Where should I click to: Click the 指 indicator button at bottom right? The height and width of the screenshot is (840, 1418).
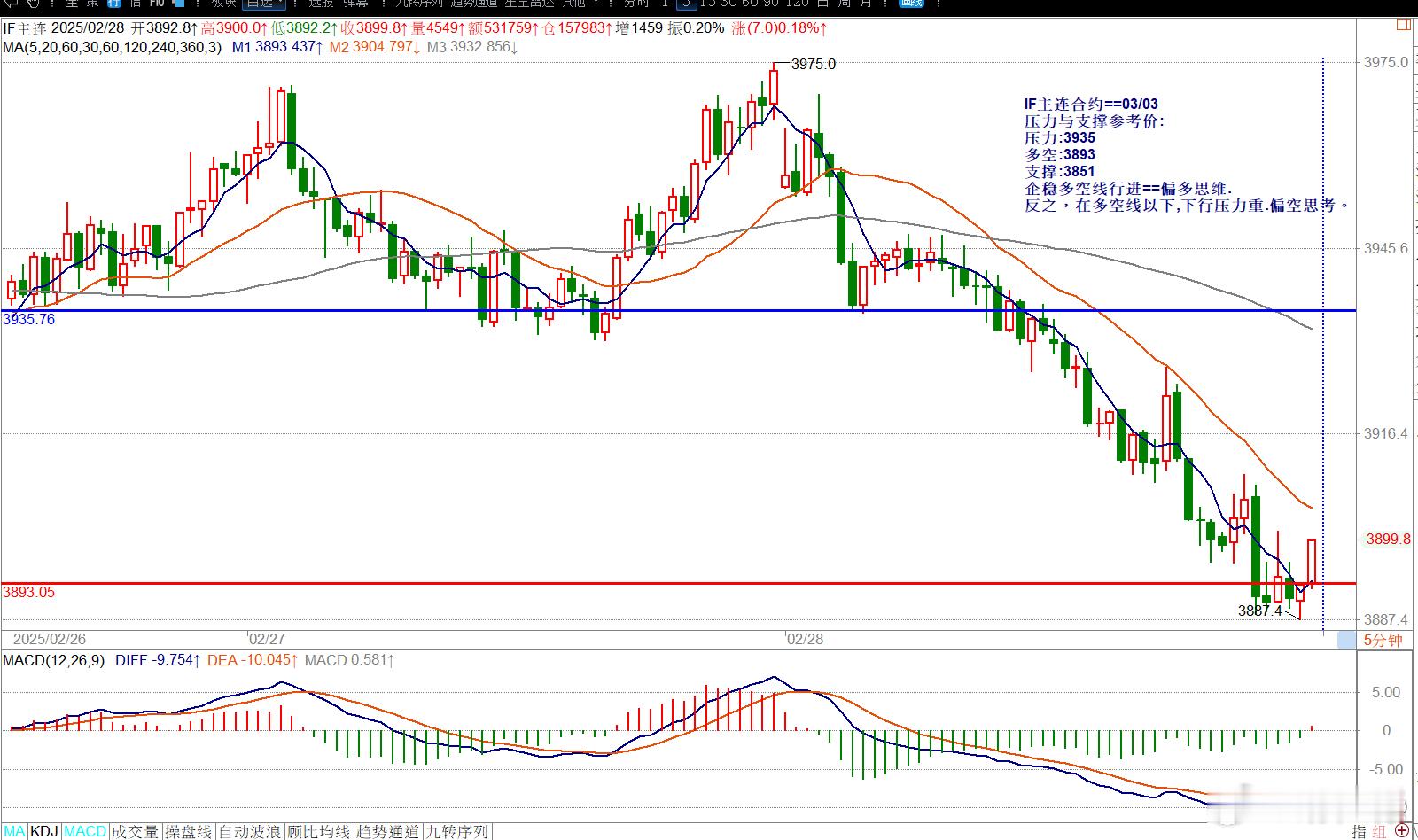pyautogui.click(x=1359, y=831)
